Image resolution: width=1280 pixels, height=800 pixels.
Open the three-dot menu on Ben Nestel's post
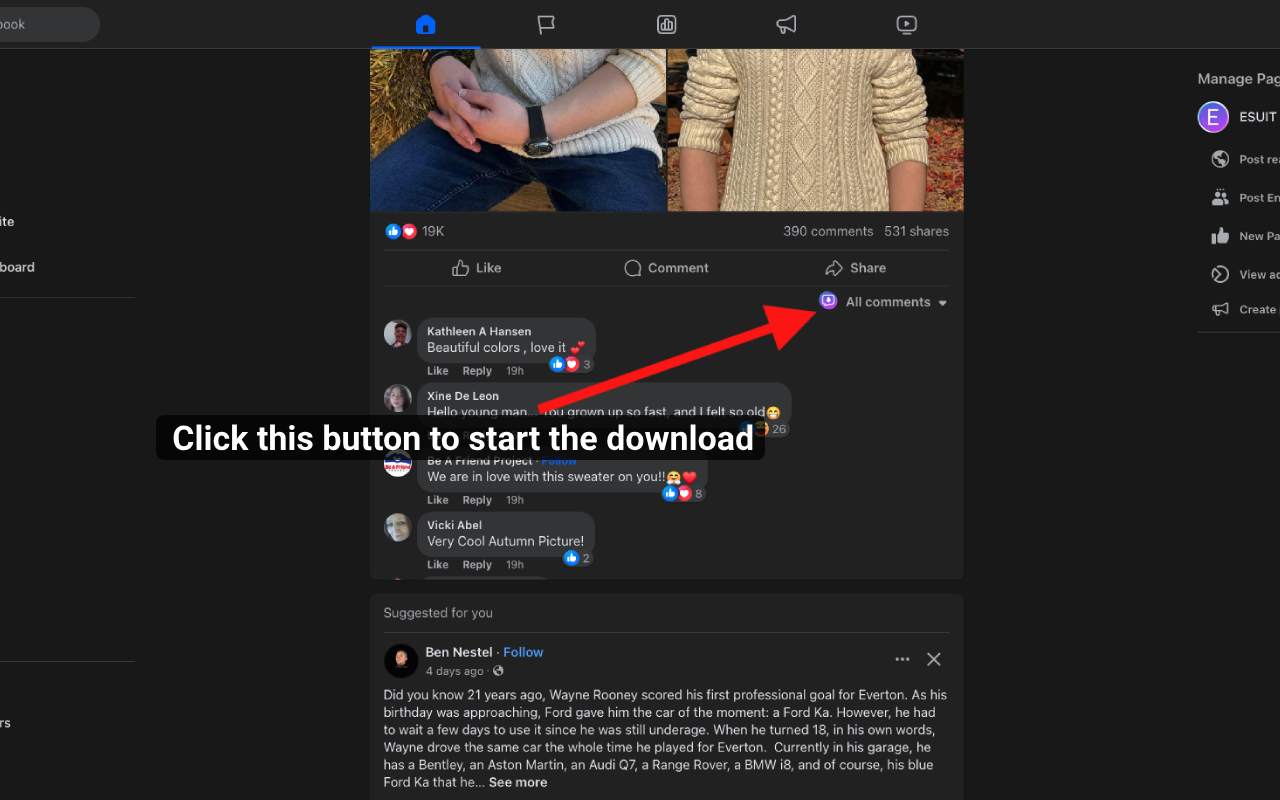(x=902, y=659)
